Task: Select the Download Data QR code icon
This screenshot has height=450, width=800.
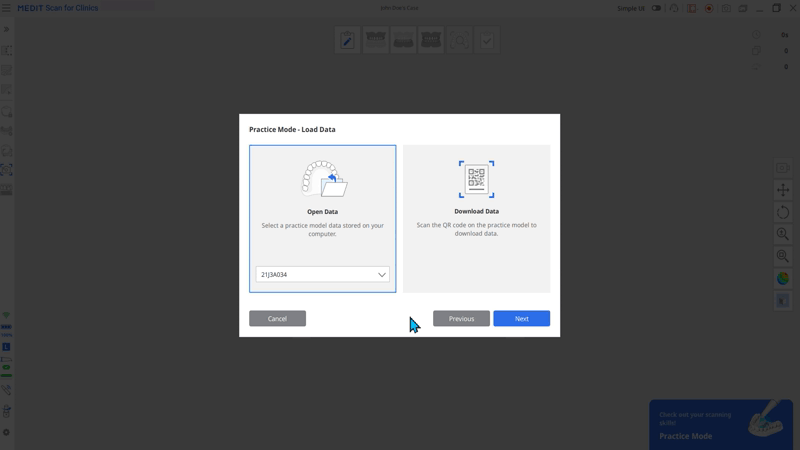Action: tap(476, 179)
